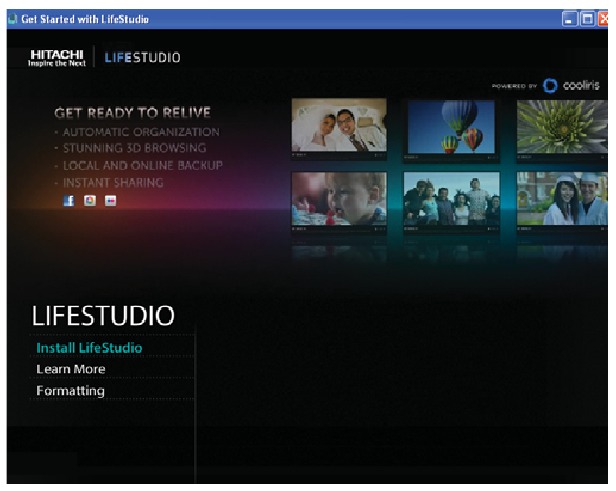The width and height of the screenshot is (616, 491).
Task: Open the baby photo thumbnail
Action: 338,198
